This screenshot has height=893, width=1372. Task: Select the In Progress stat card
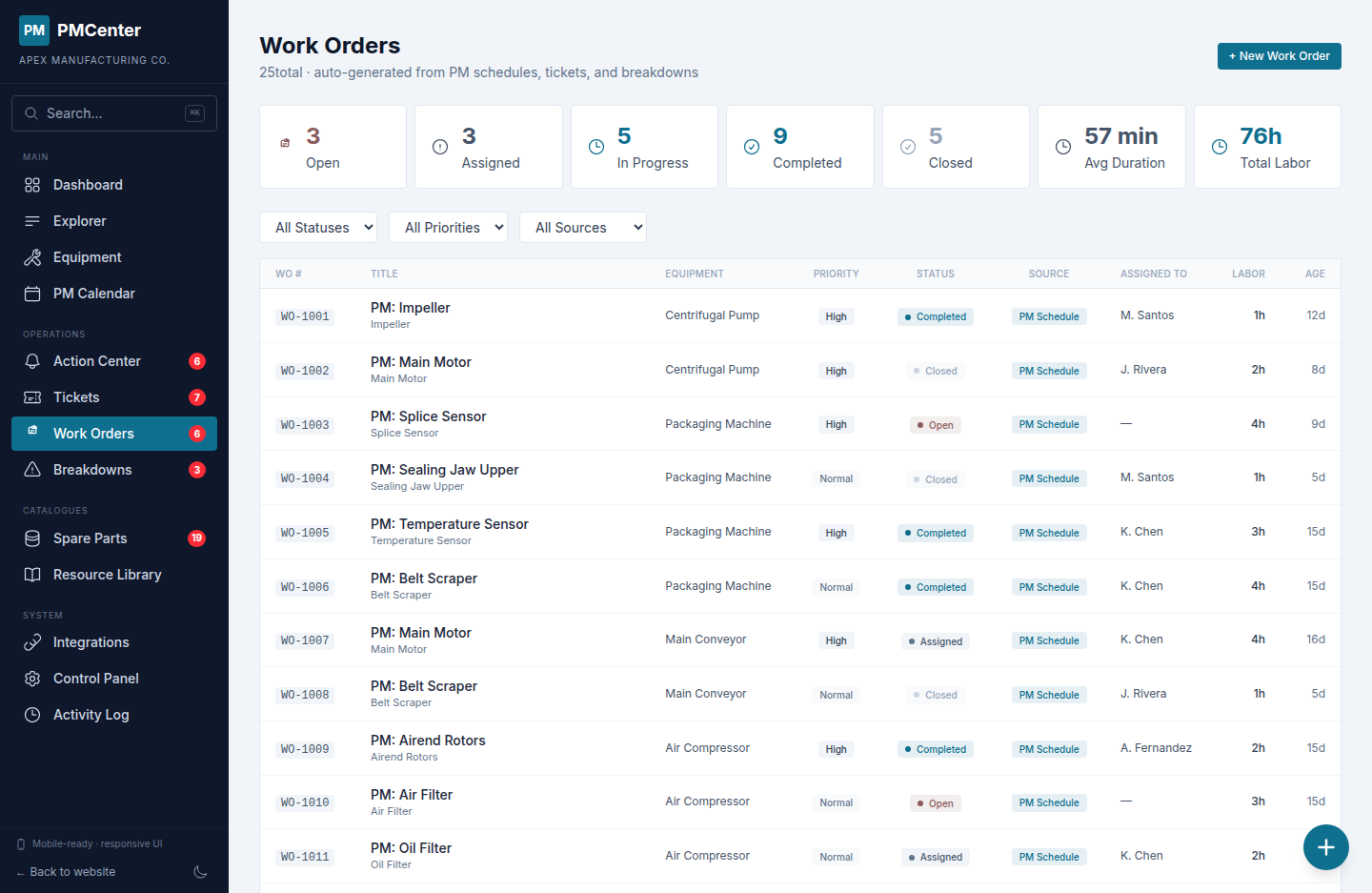pyautogui.click(x=644, y=147)
